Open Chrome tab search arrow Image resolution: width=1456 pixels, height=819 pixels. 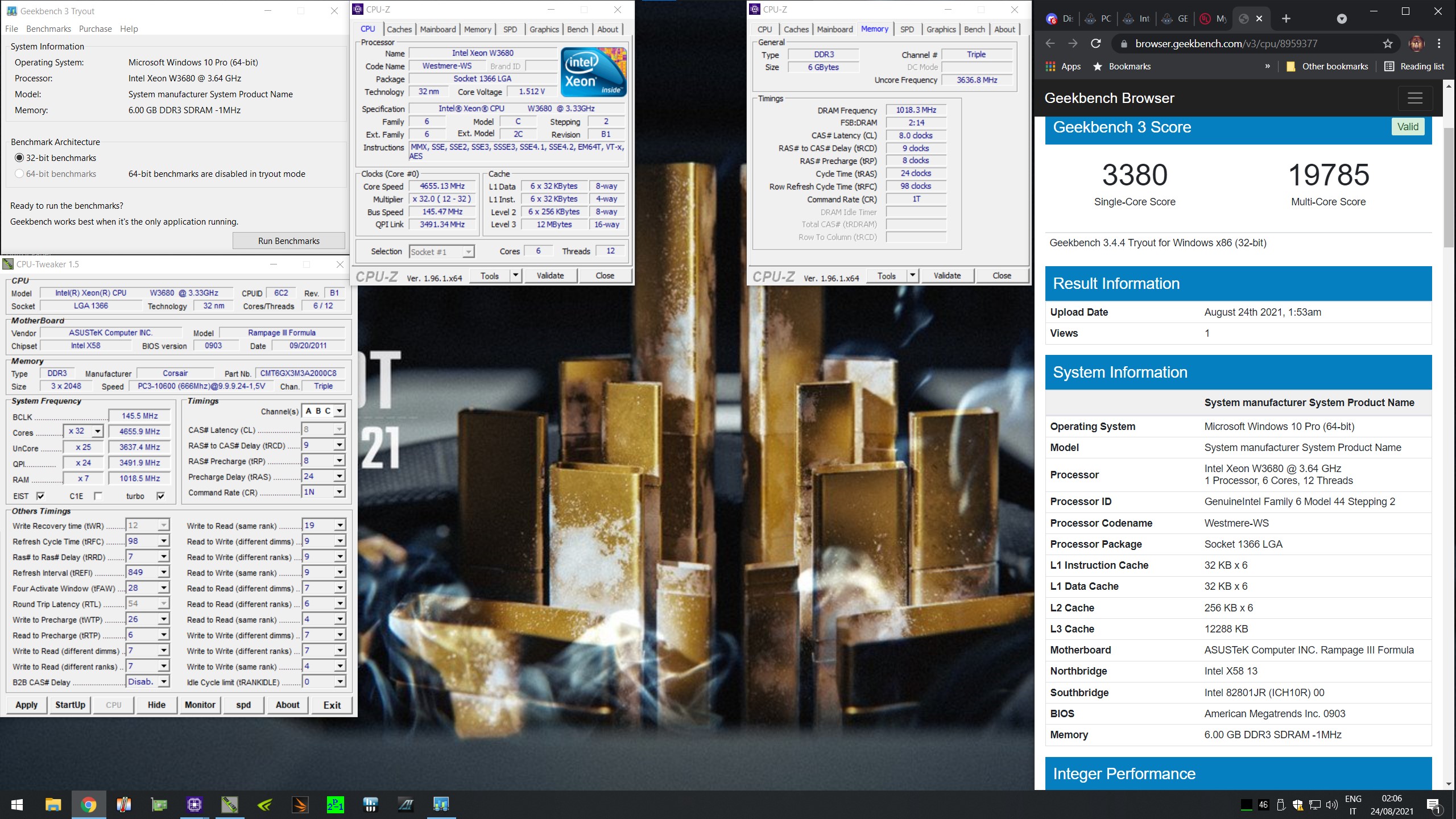tap(1342, 19)
